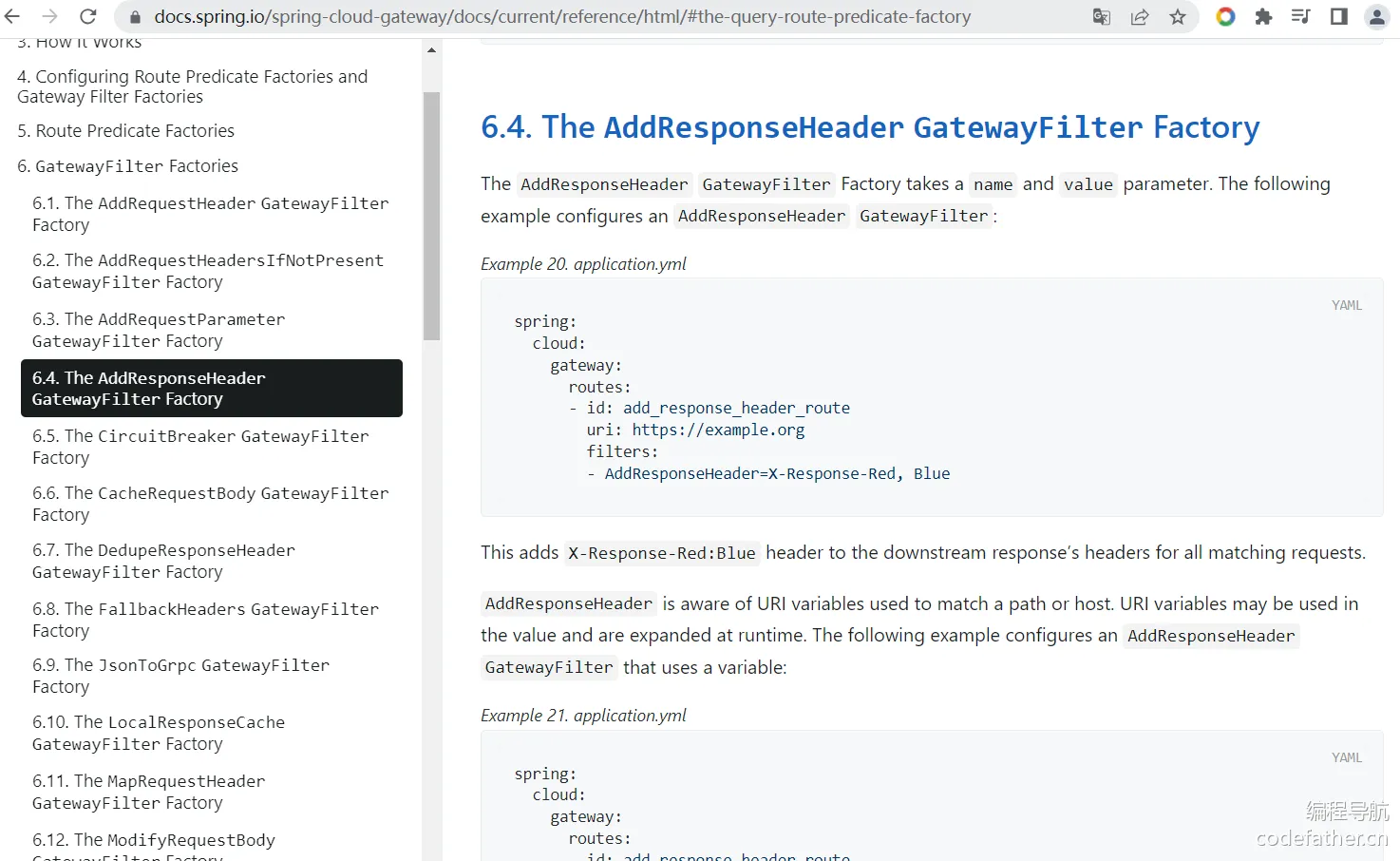Toggle the browser side panel
Image resolution: width=1400 pixels, height=861 pixels.
1339,16
